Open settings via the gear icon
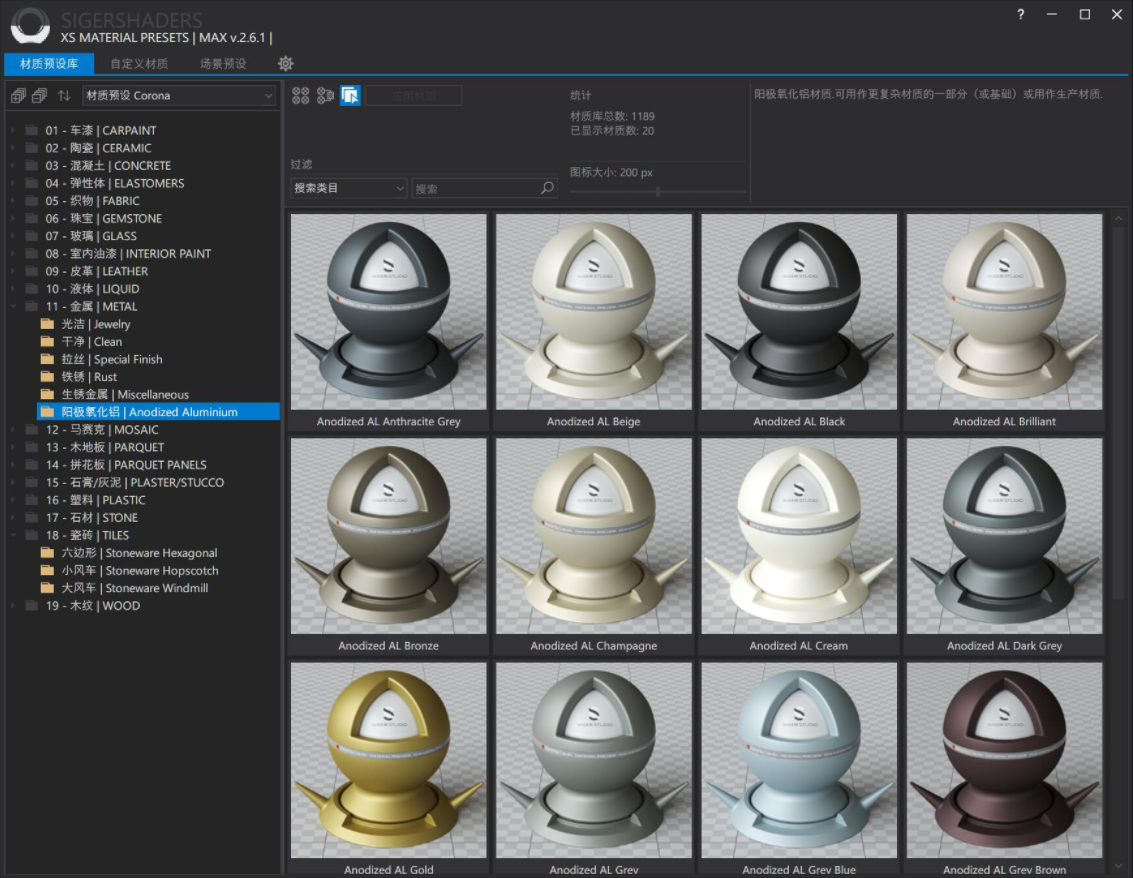The image size is (1134, 878). (286, 64)
